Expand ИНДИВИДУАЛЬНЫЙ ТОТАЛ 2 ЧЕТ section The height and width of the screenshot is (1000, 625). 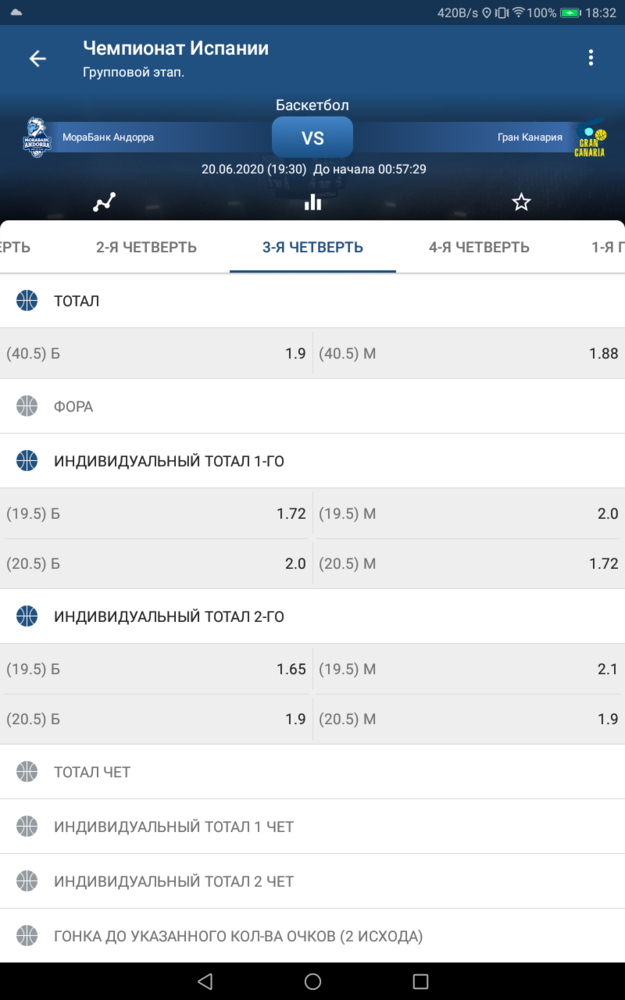[312, 881]
